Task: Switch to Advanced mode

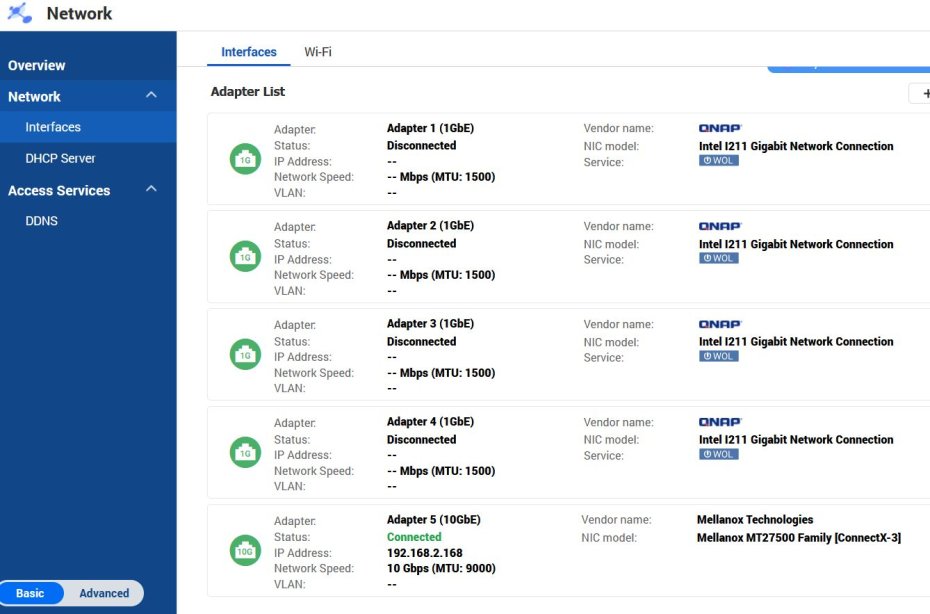Action: [104, 593]
